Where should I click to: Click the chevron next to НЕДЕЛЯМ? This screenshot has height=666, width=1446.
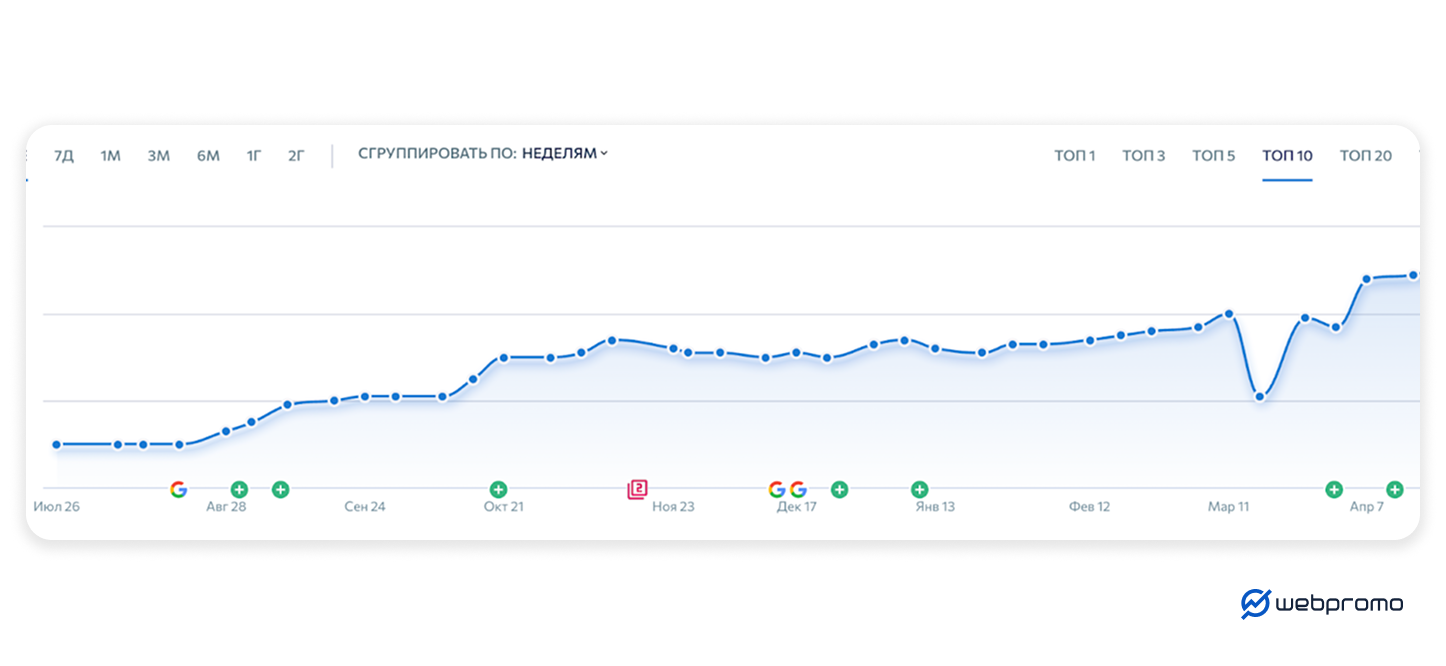[x=604, y=154]
